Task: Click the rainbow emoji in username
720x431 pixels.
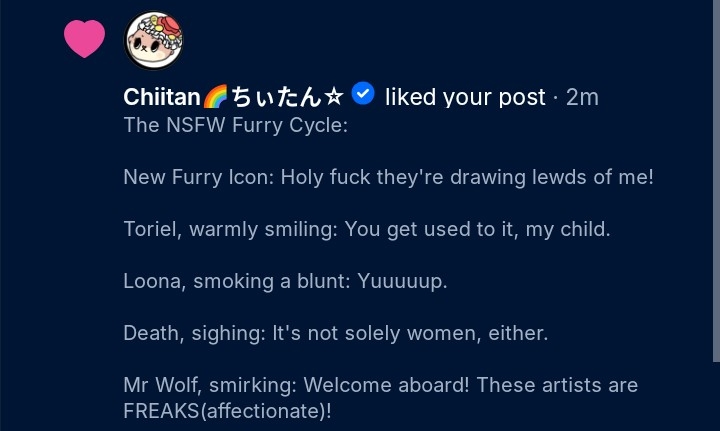Action: tap(215, 96)
